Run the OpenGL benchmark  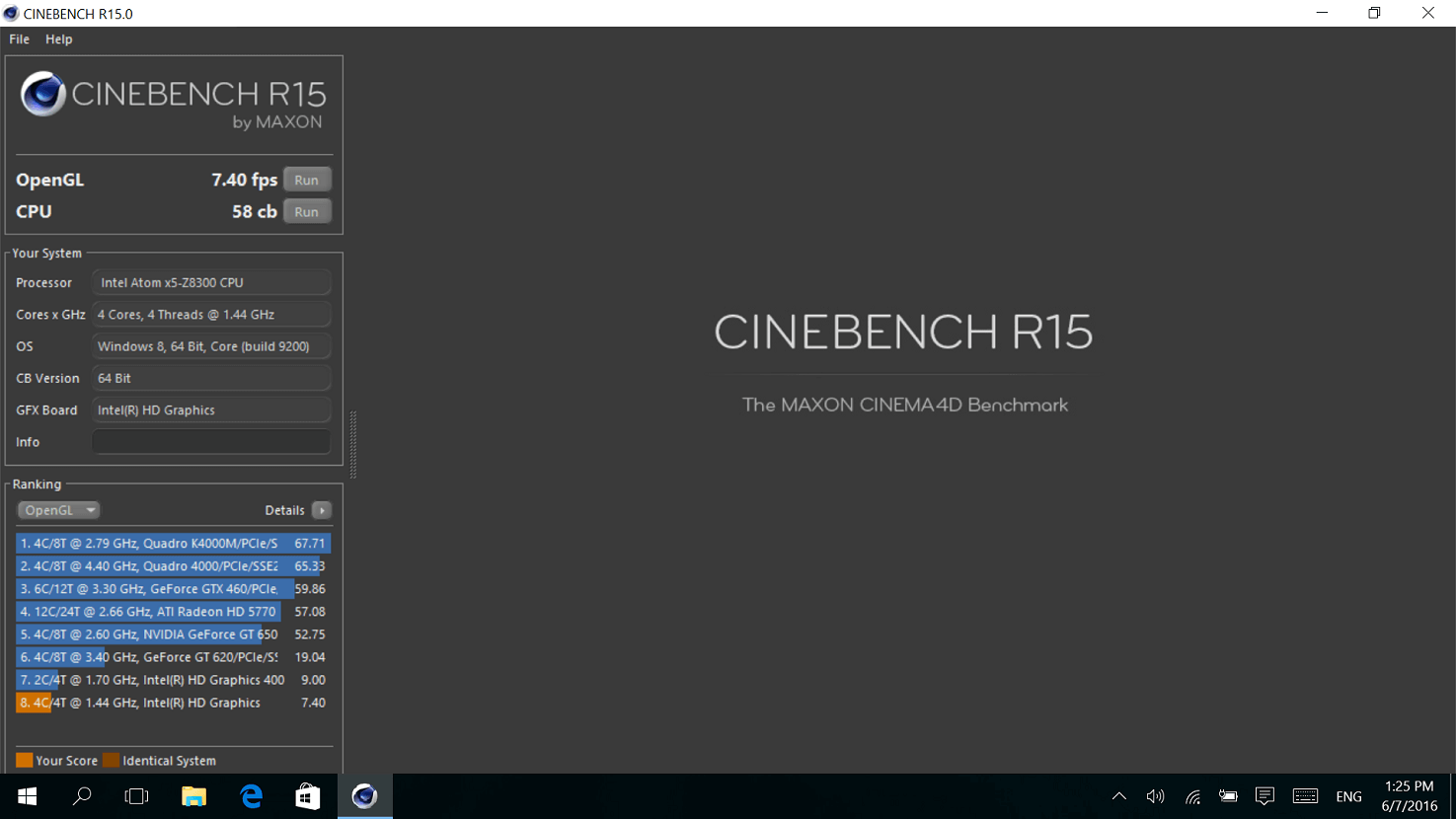[306, 180]
